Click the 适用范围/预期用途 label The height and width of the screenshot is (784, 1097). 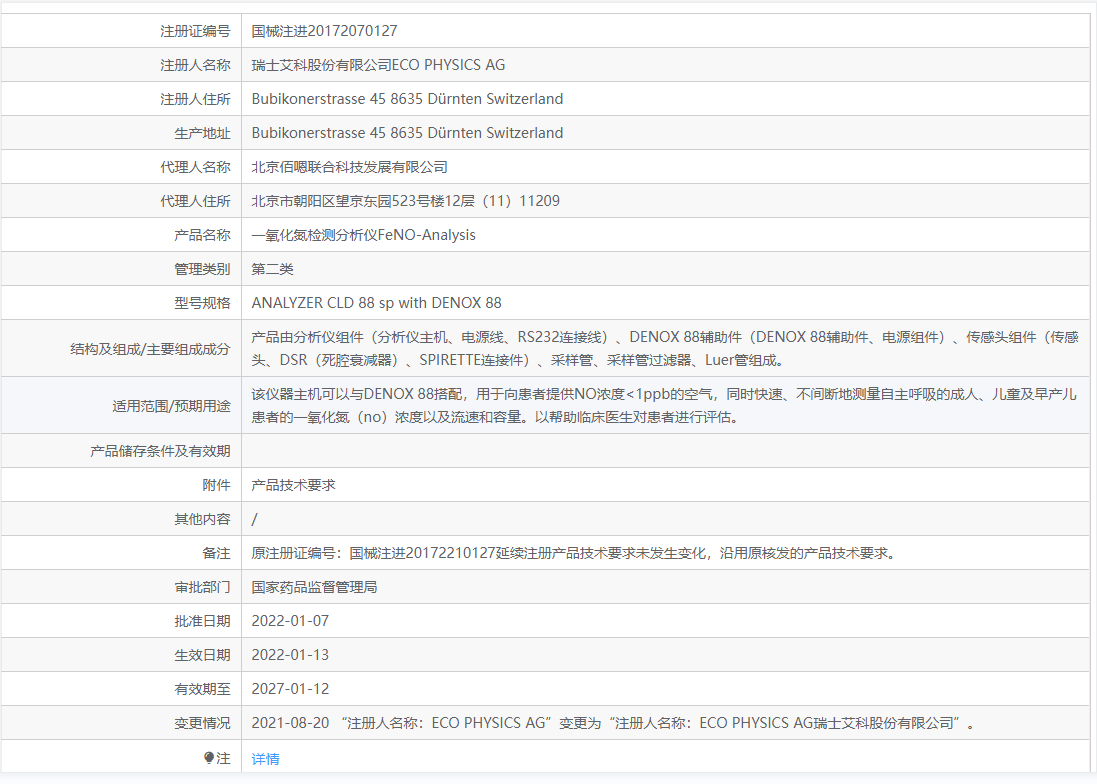(x=171, y=406)
